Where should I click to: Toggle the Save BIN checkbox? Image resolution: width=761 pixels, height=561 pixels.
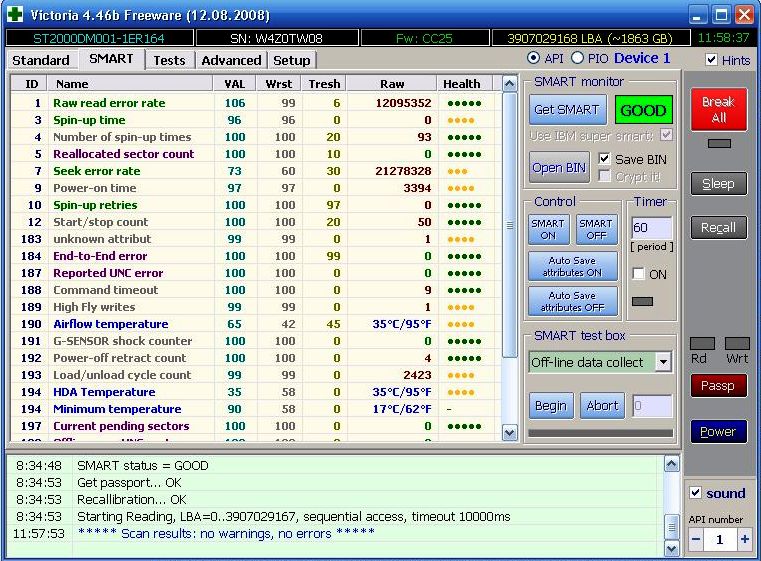(x=604, y=159)
